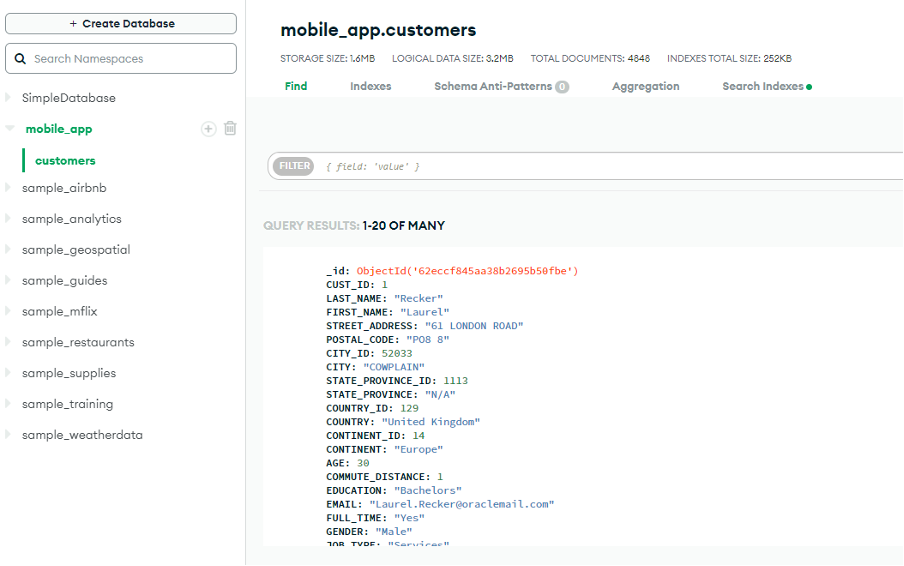Click the Create Database button
This screenshot has width=904, height=566.
coord(121,24)
